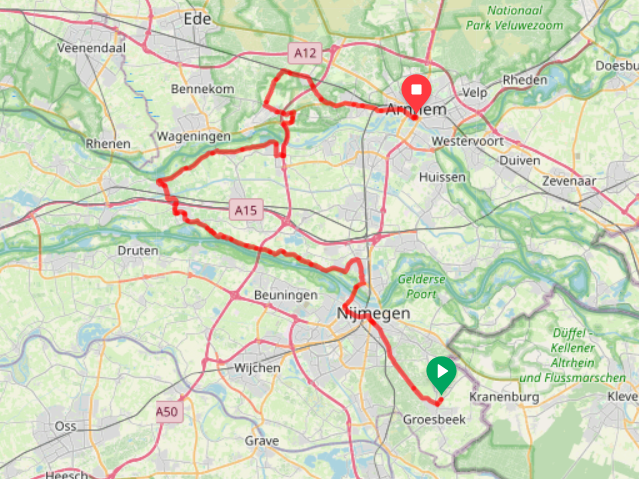Click the Nationaal Park Veluwezoom label

coord(514,18)
